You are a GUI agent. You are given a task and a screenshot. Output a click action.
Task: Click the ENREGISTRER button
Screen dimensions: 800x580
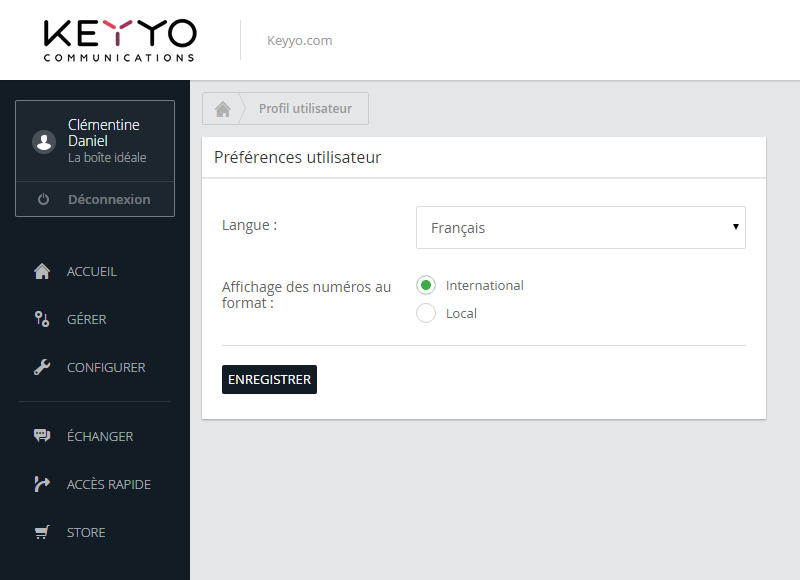(x=269, y=380)
